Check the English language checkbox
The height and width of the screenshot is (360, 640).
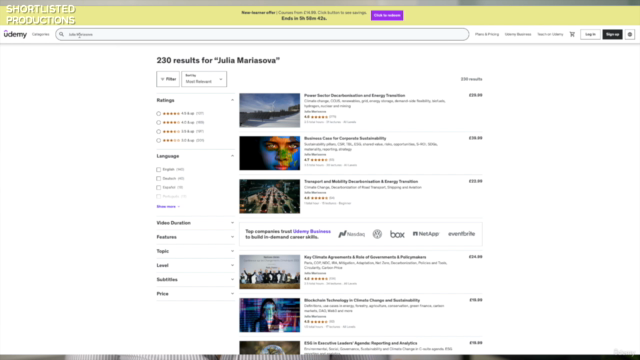click(x=159, y=169)
